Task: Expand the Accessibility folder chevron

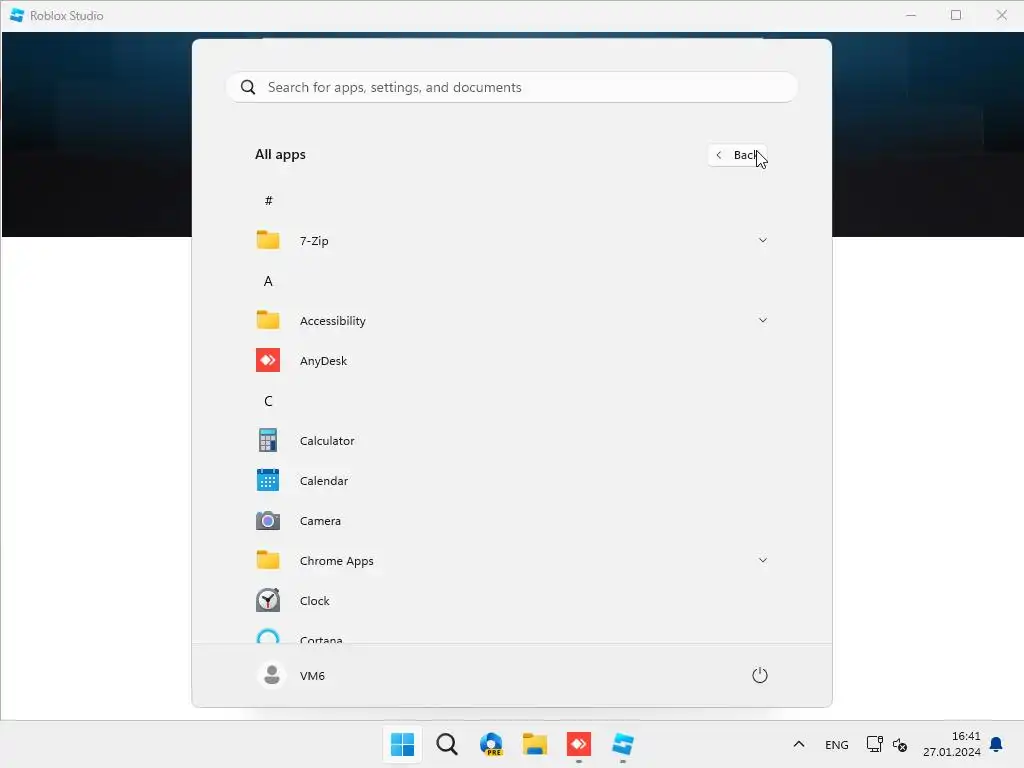Action: [762, 320]
